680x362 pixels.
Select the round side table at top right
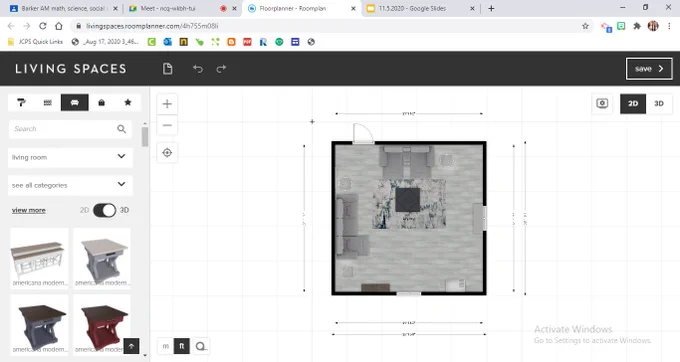click(446, 160)
